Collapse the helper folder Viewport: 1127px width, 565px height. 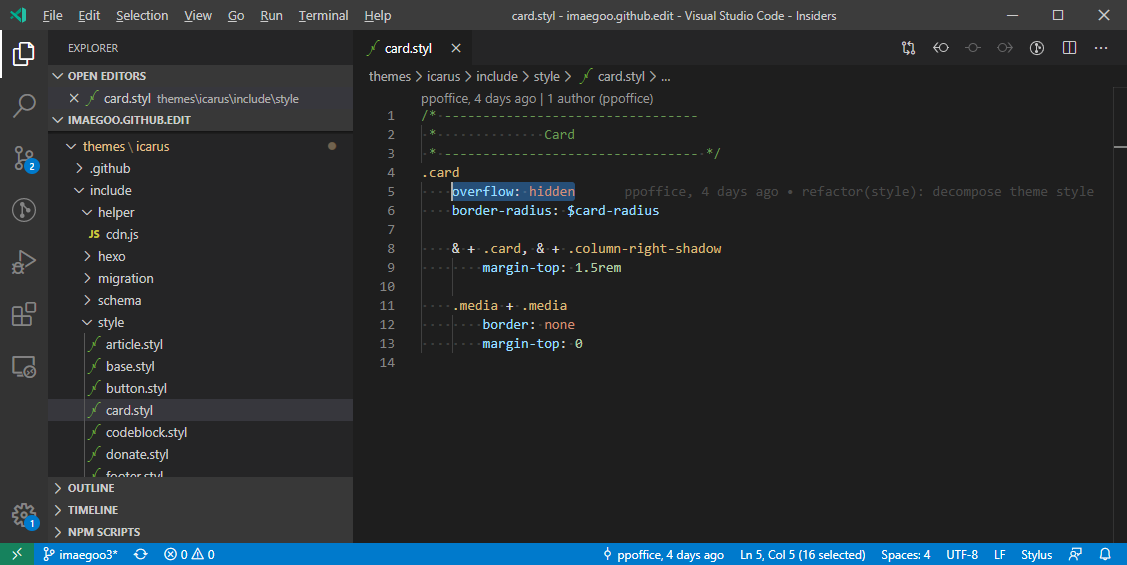[x=201, y=212]
